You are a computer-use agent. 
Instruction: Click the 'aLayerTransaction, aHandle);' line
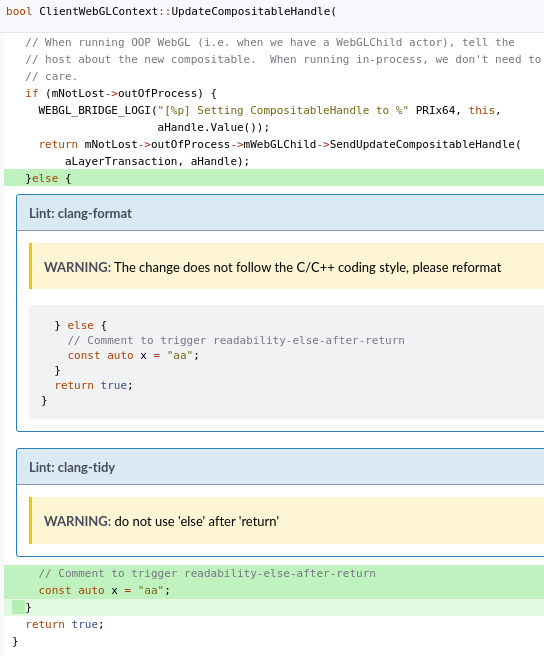(157, 161)
